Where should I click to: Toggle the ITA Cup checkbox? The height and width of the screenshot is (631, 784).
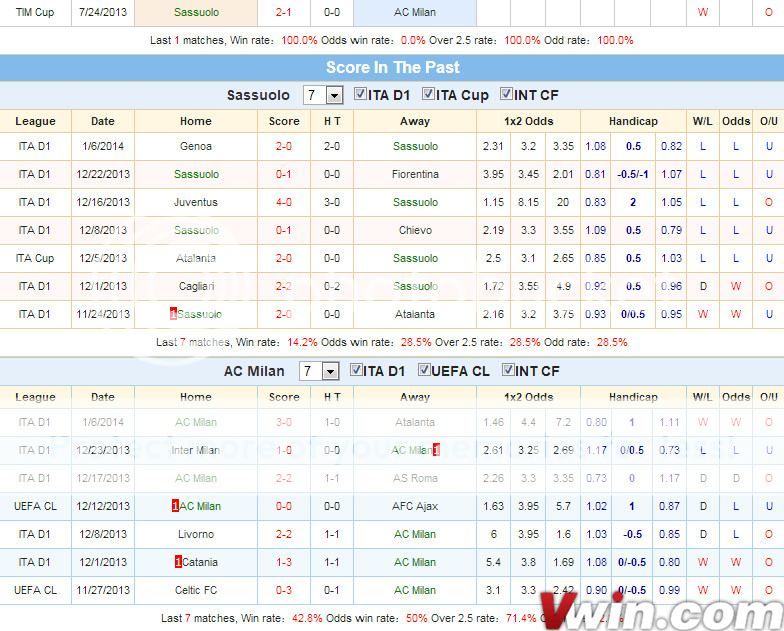click(x=428, y=95)
